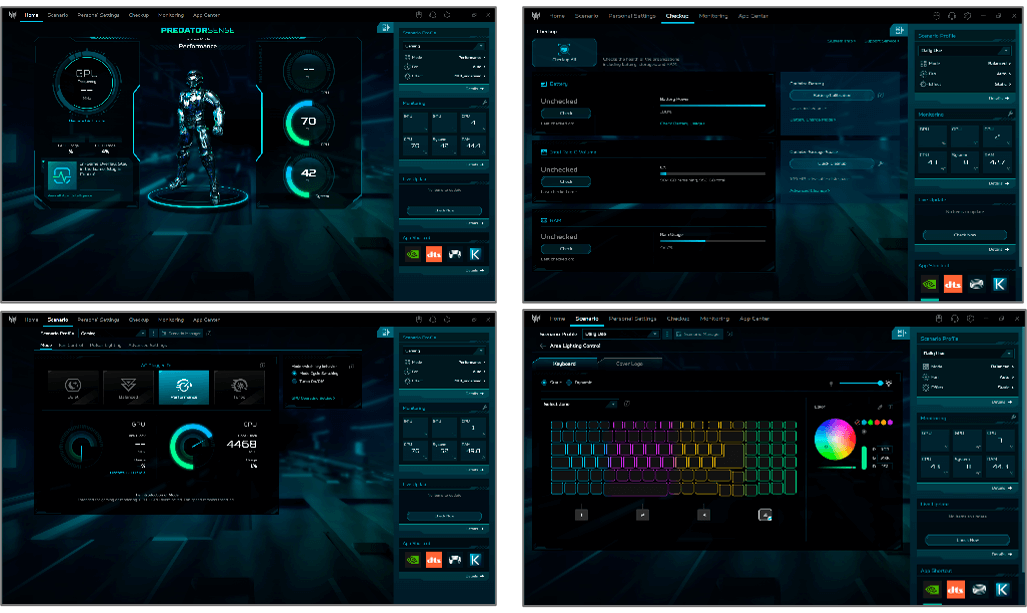The height and width of the screenshot is (613, 1027).
Task: Select the Static lighting radio option
Action: 544,382
